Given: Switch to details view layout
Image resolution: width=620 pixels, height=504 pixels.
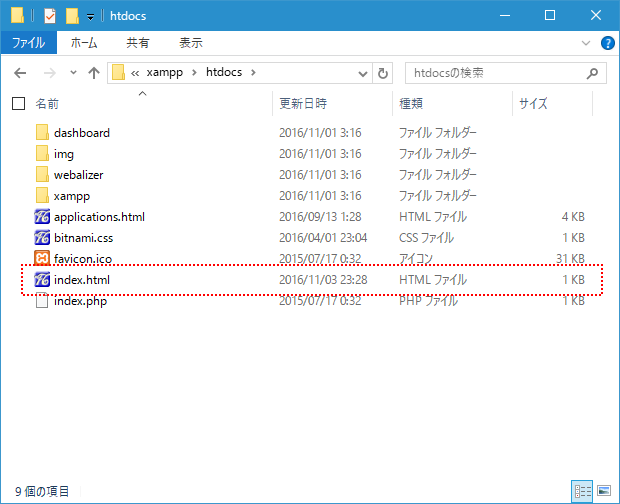Looking at the screenshot, I should tap(582, 491).
